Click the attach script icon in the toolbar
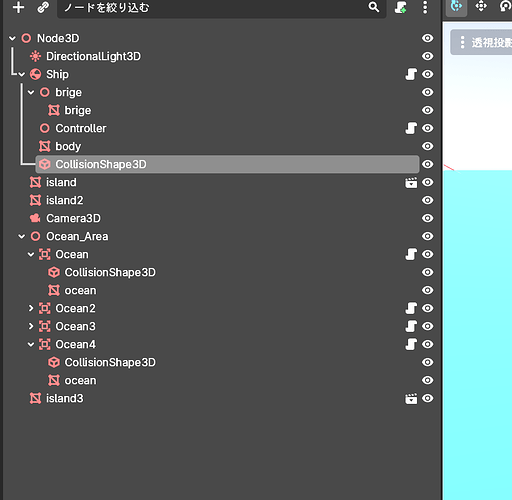The height and width of the screenshot is (500, 512). (400, 7)
